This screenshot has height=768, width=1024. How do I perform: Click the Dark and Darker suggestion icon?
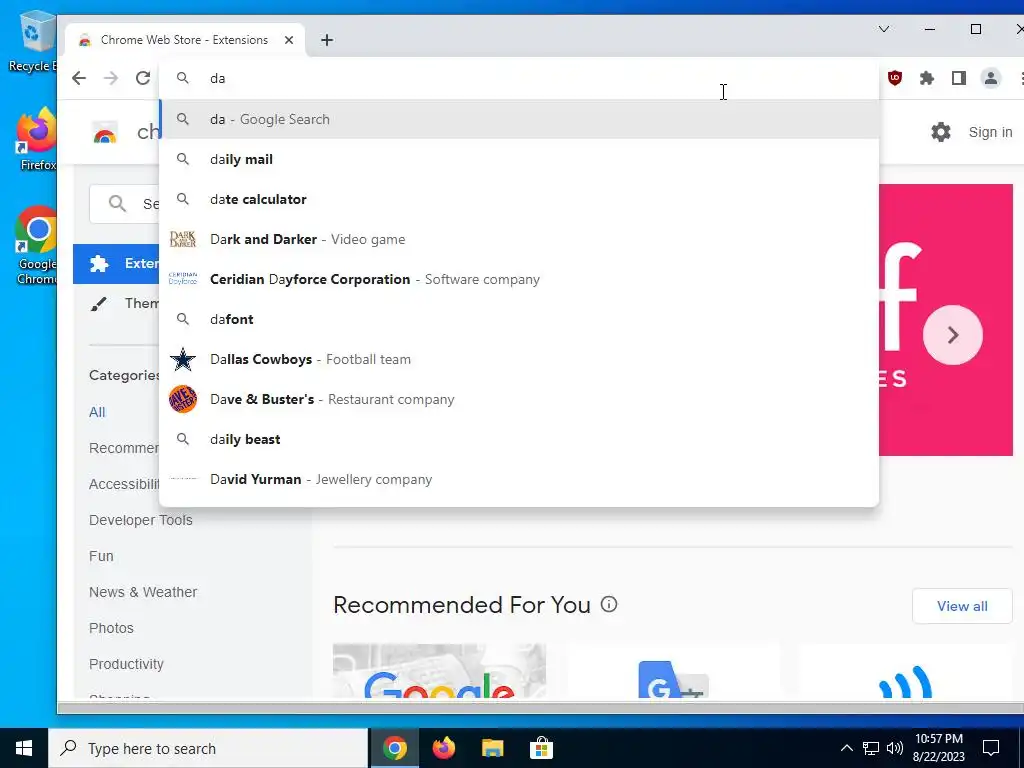pyautogui.click(x=183, y=239)
